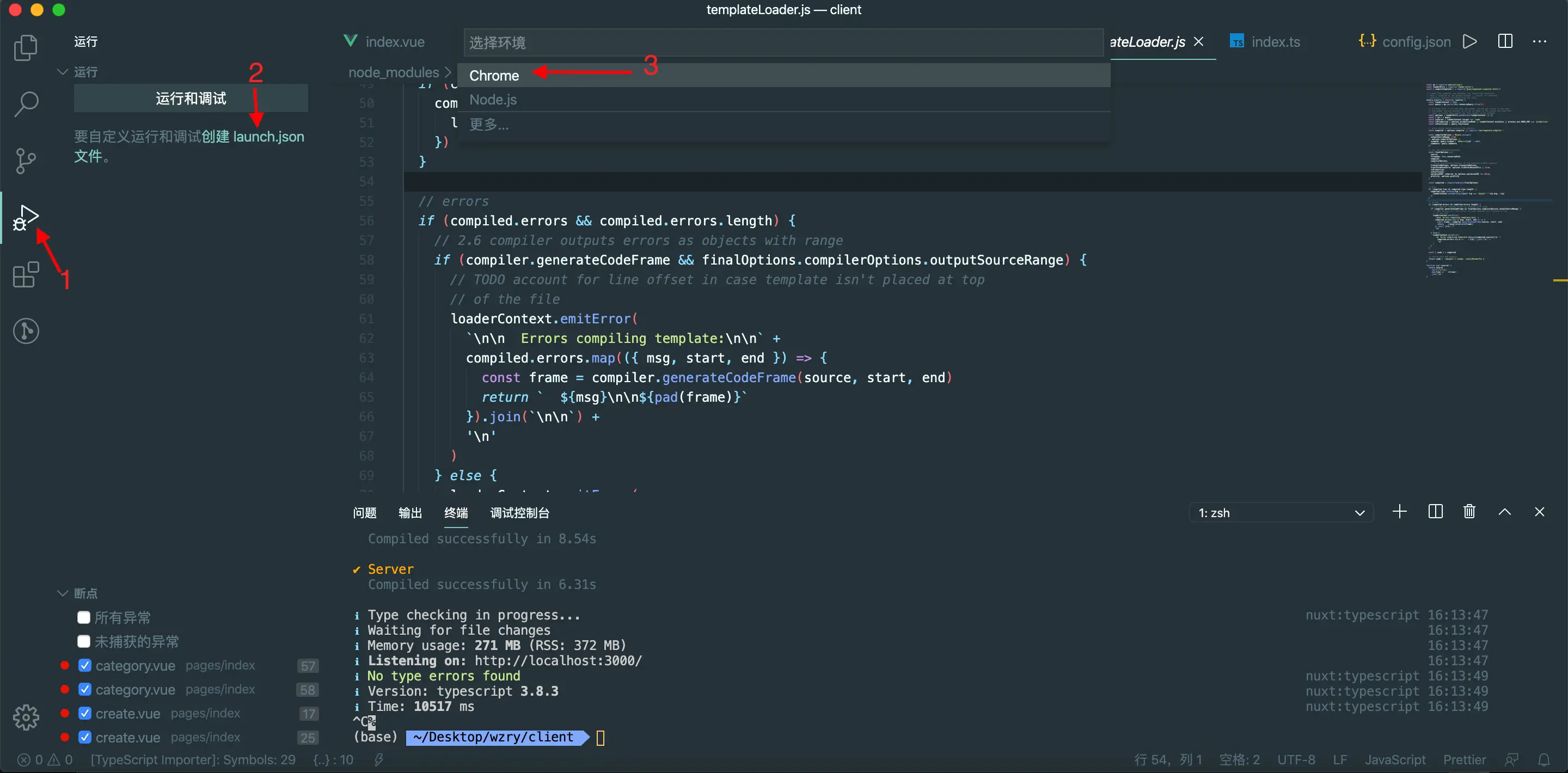This screenshot has height=773, width=1568.
Task: Click the new terminal plus icon
Action: (1399, 512)
